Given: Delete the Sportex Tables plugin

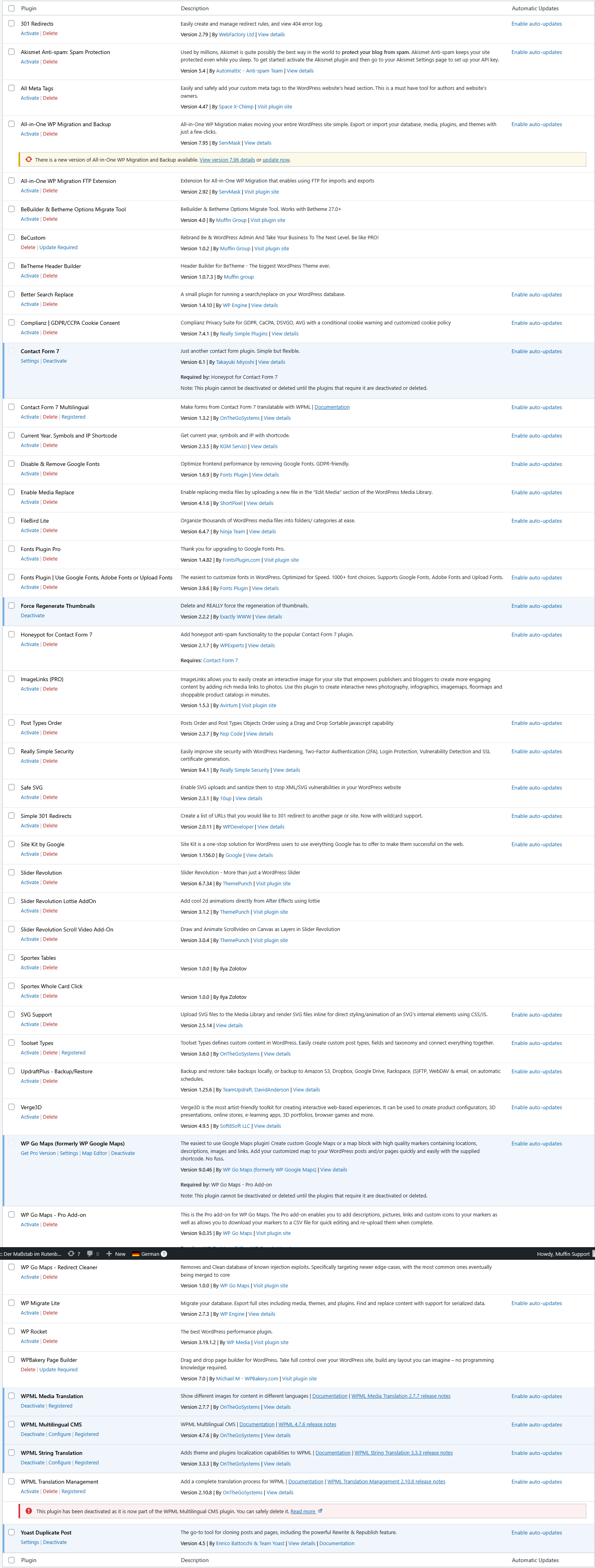Looking at the screenshot, I should (50, 968).
